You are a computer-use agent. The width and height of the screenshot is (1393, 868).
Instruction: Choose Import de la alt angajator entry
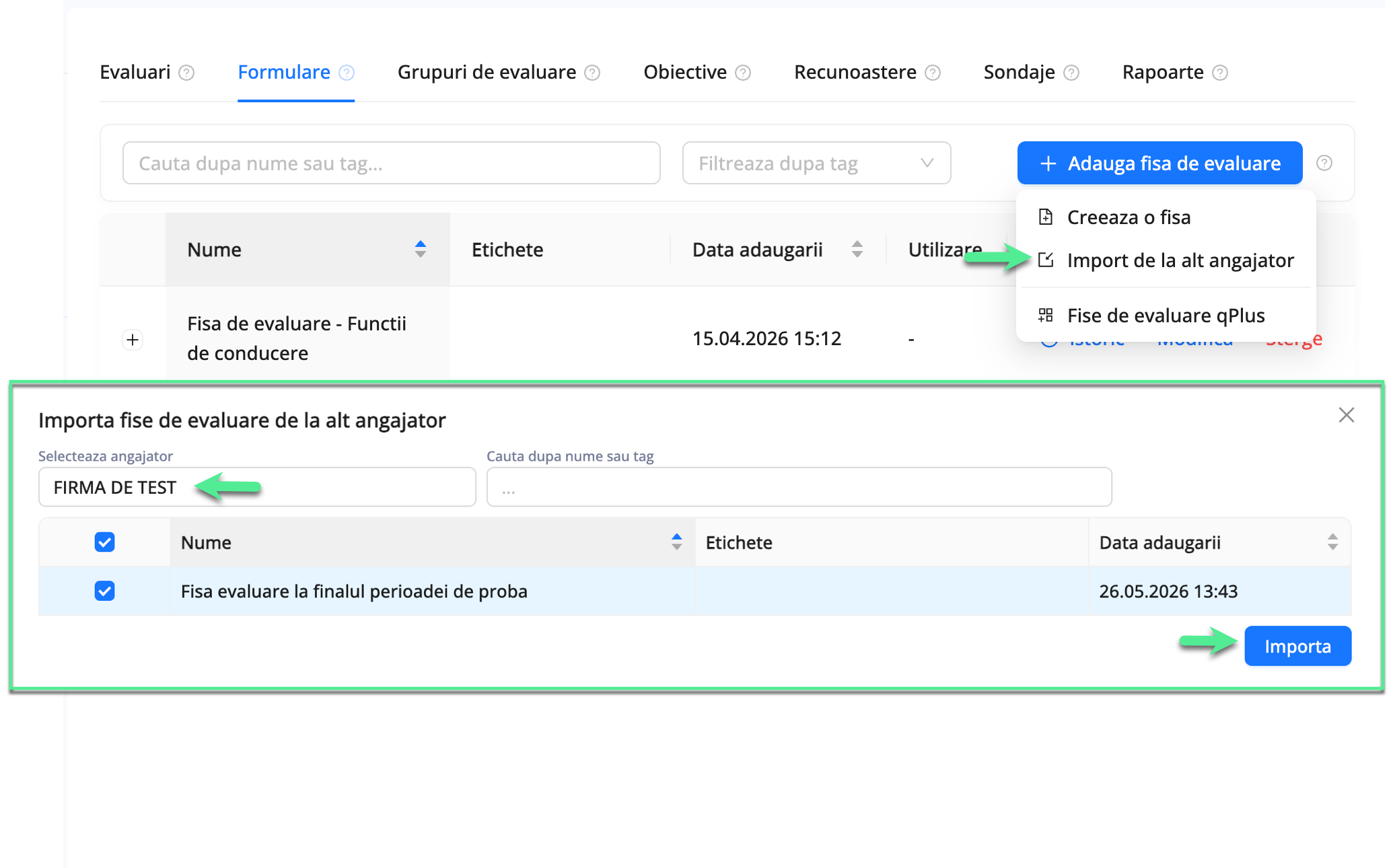(x=1166, y=260)
